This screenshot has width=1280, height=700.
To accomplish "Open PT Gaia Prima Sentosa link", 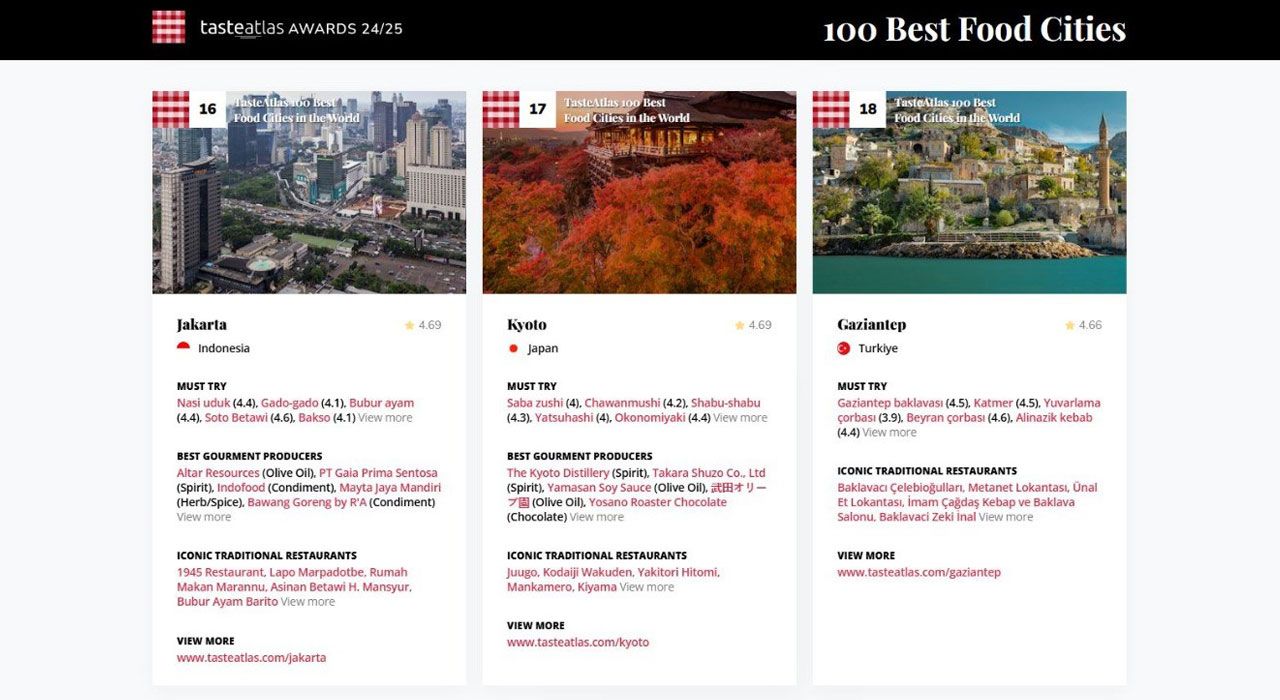I will 378,473.
